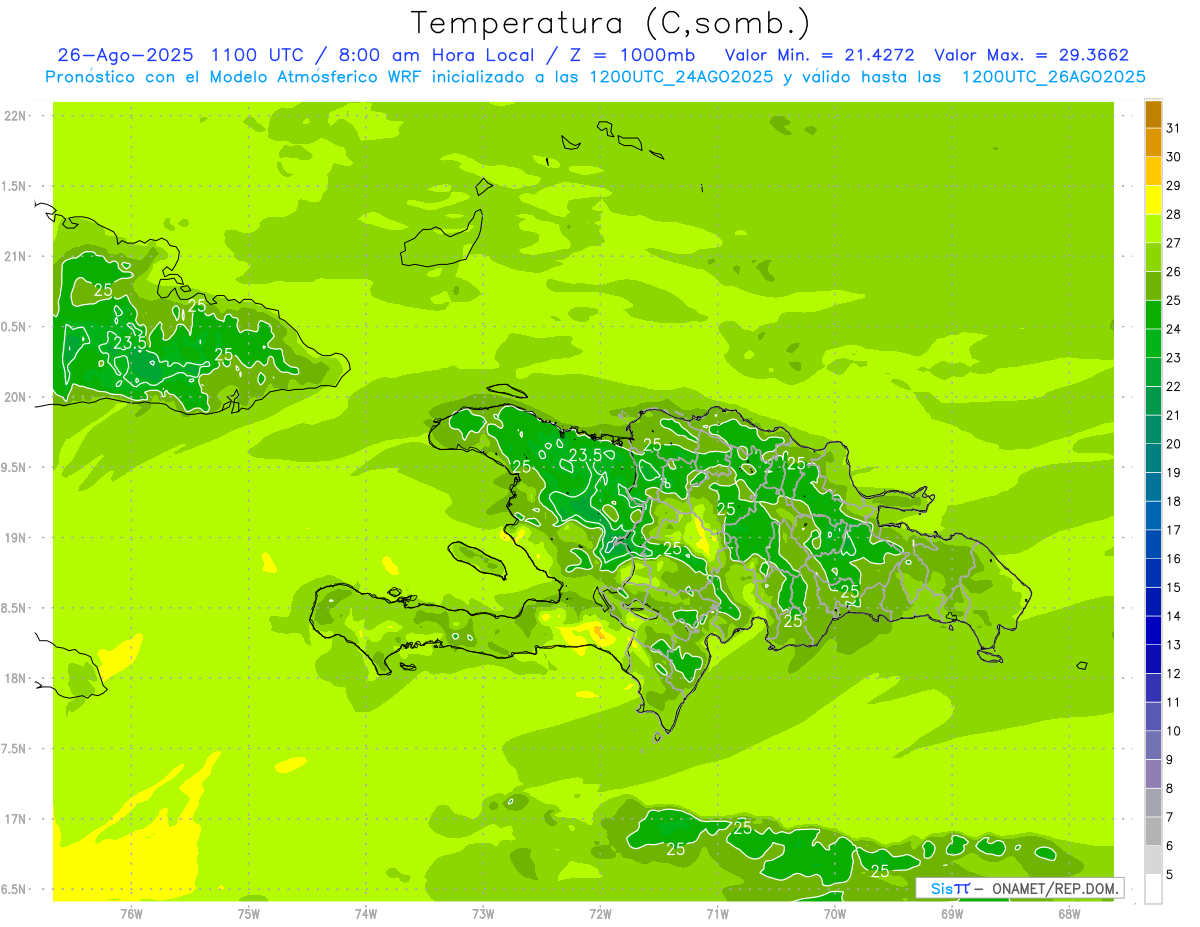Click the 69W longitude label

952,913
